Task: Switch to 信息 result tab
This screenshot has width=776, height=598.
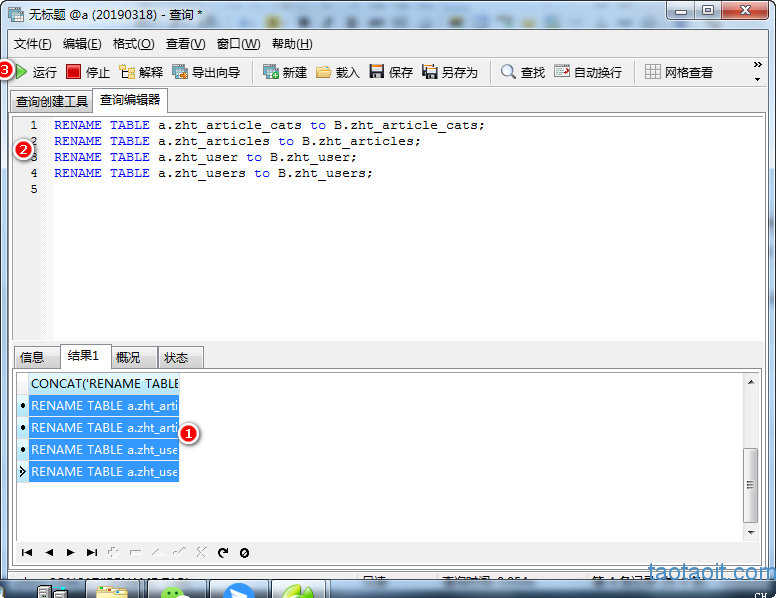Action: tap(32, 357)
